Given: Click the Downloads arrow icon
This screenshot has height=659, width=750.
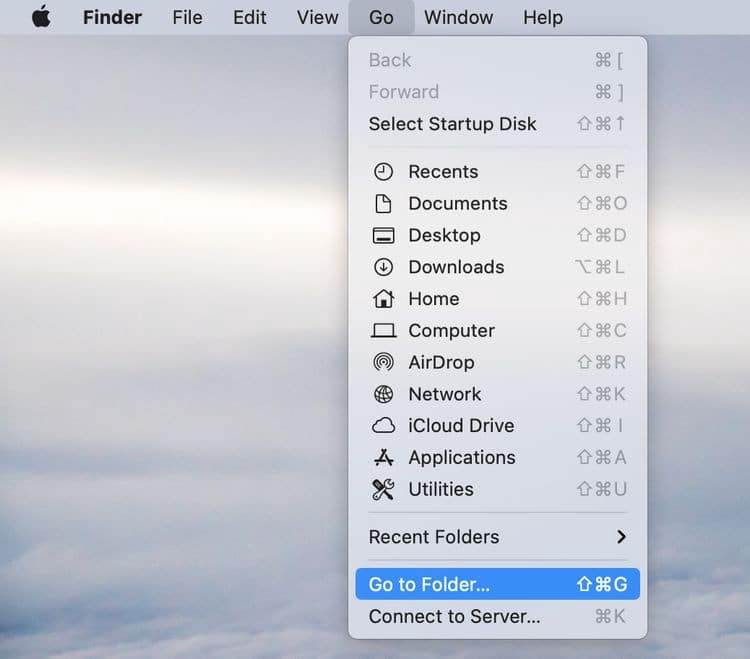Looking at the screenshot, I should [x=383, y=267].
